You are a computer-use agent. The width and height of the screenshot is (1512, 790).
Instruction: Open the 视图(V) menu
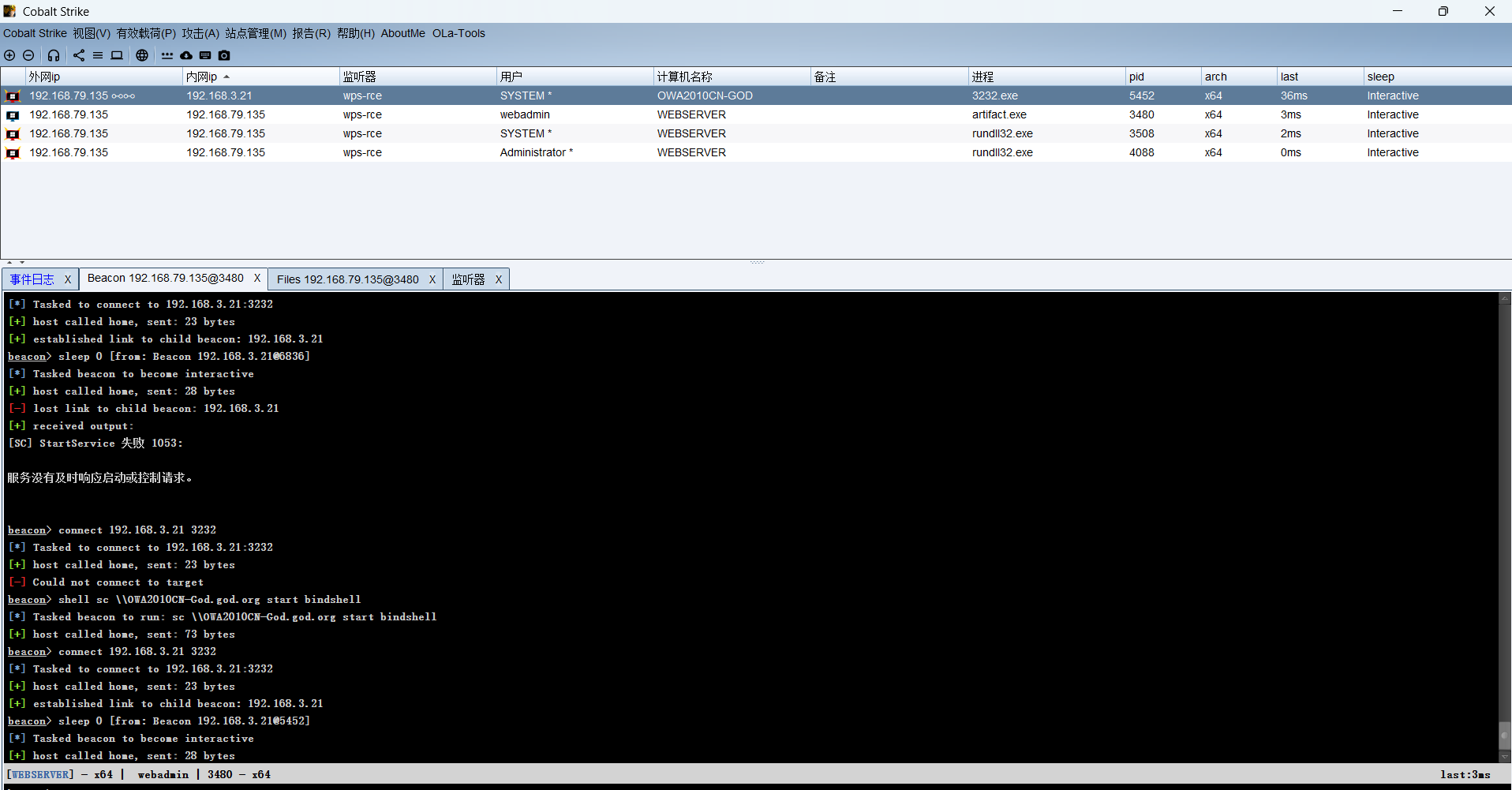pyautogui.click(x=92, y=33)
